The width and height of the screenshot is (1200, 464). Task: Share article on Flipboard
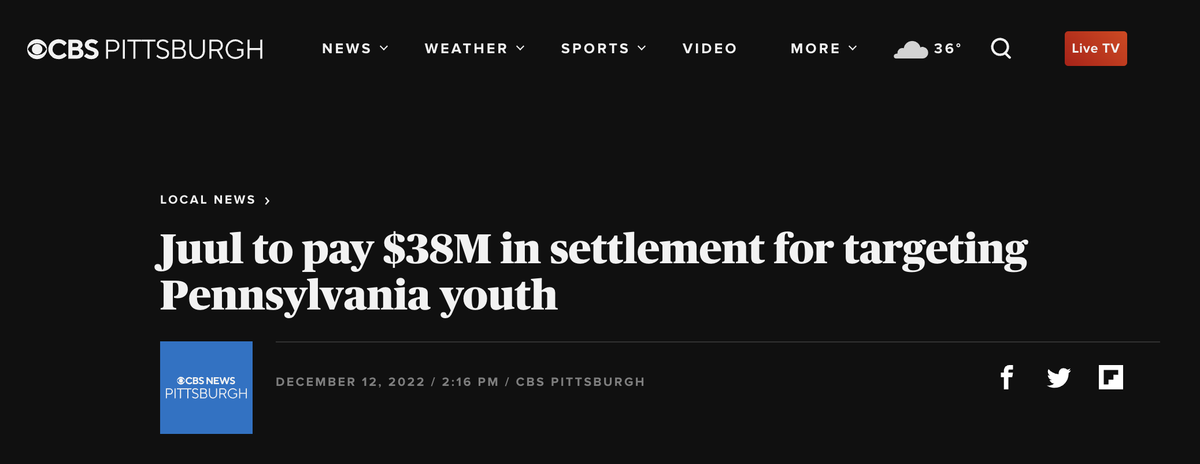[1111, 378]
